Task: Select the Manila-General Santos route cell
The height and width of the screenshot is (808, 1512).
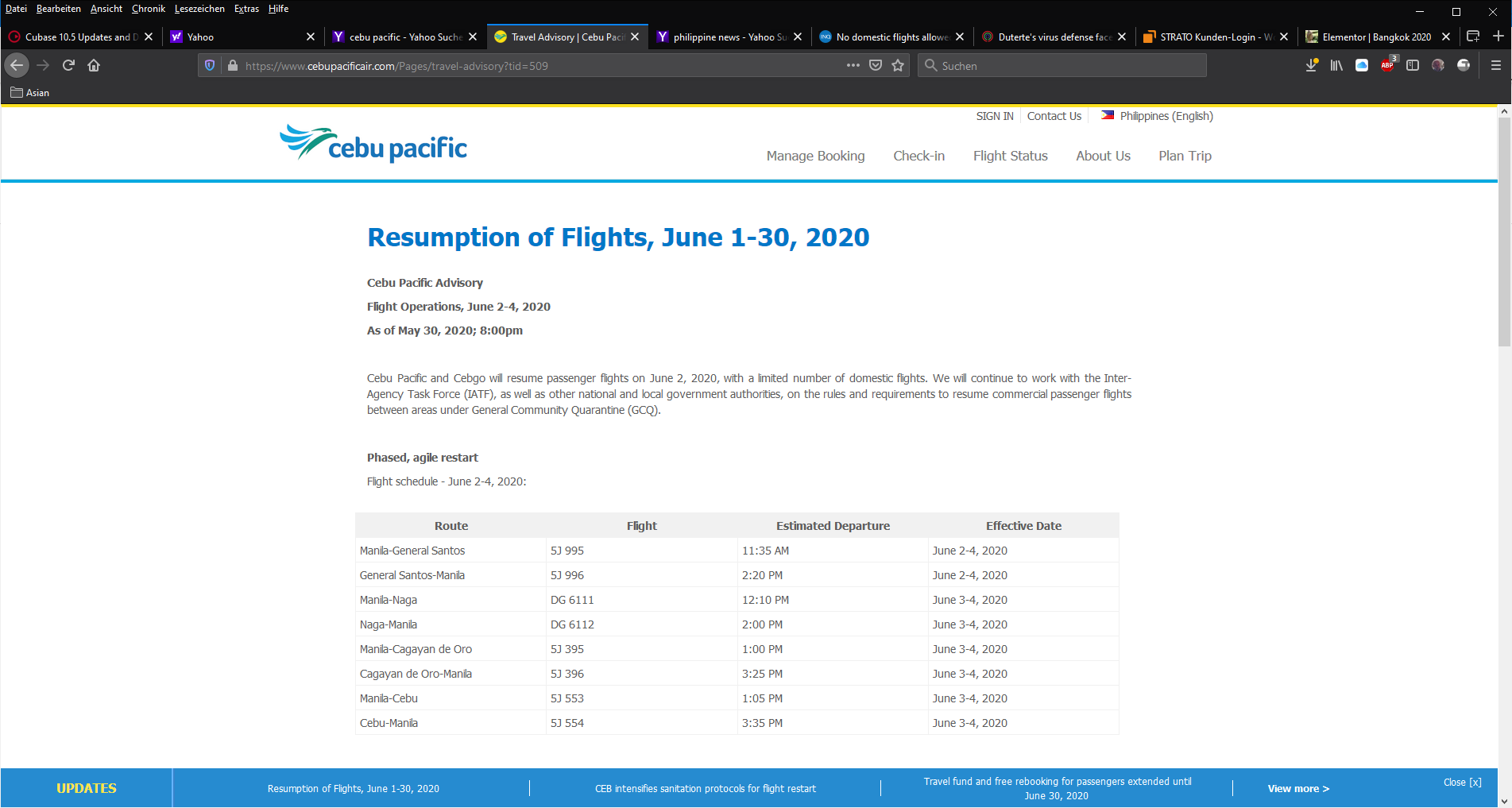Action: pyautogui.click(x=451, y=551)
